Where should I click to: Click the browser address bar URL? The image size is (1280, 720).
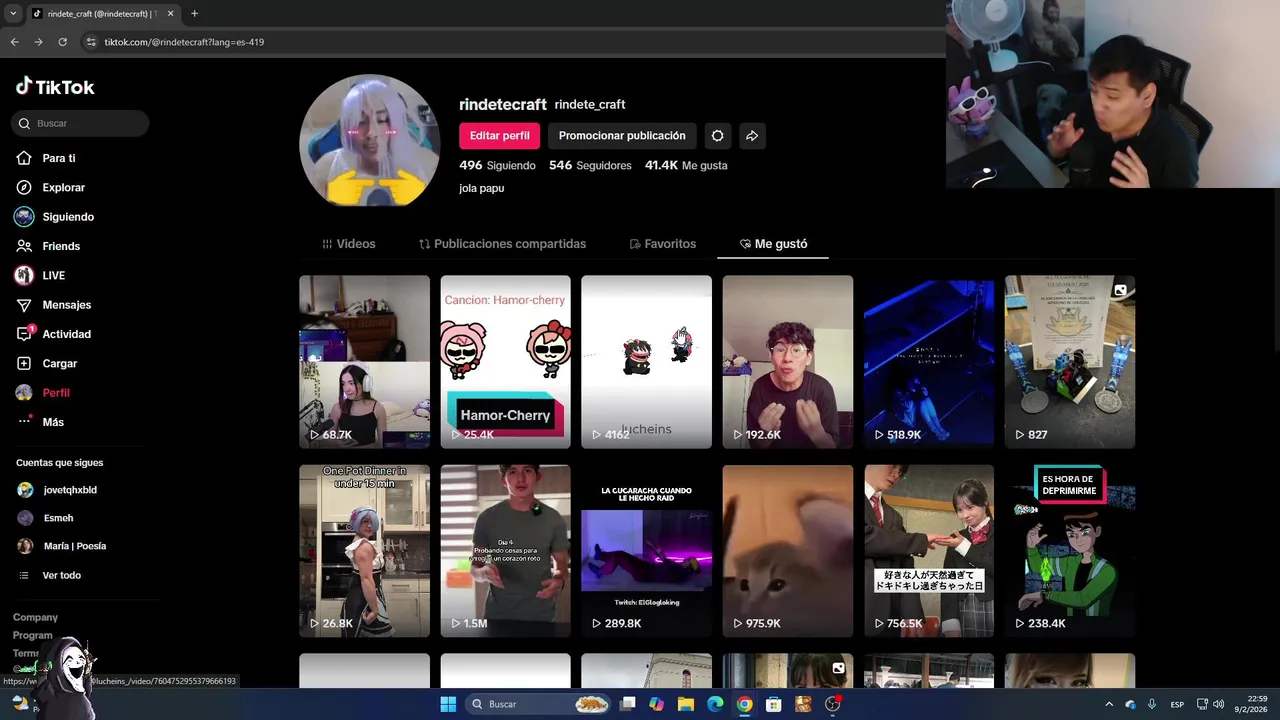184,42
